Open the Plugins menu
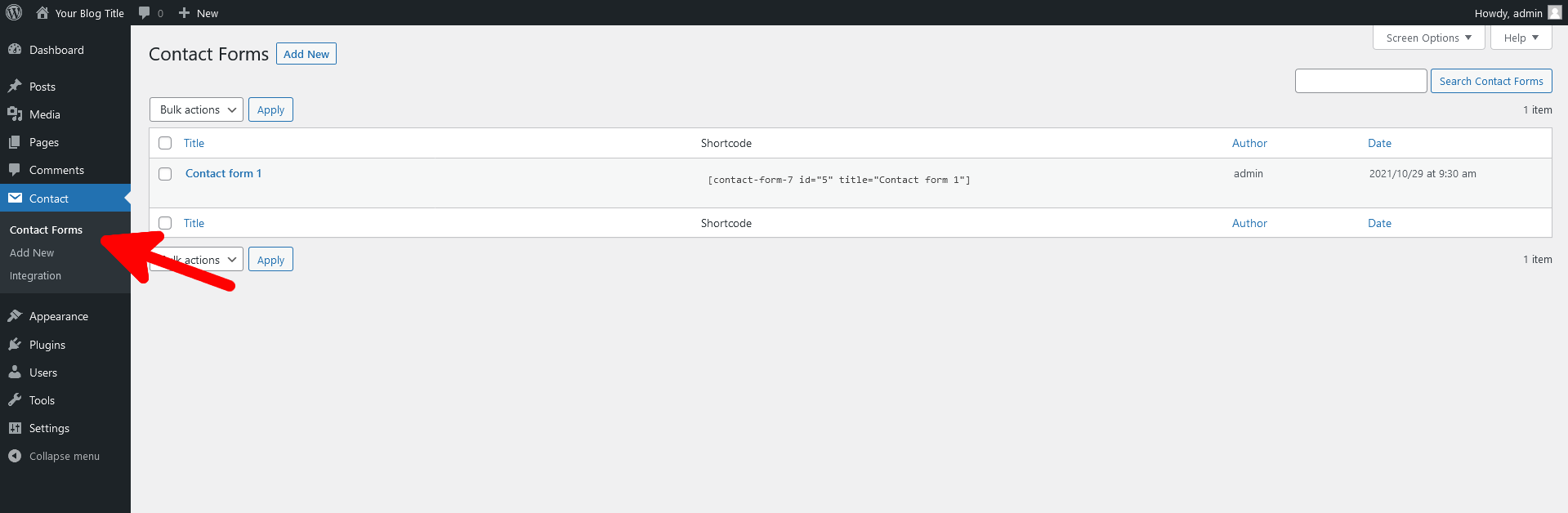Image resolution: width=1568 pixels, height=513 pixels. pyautogui.click(x=65, y=345)
